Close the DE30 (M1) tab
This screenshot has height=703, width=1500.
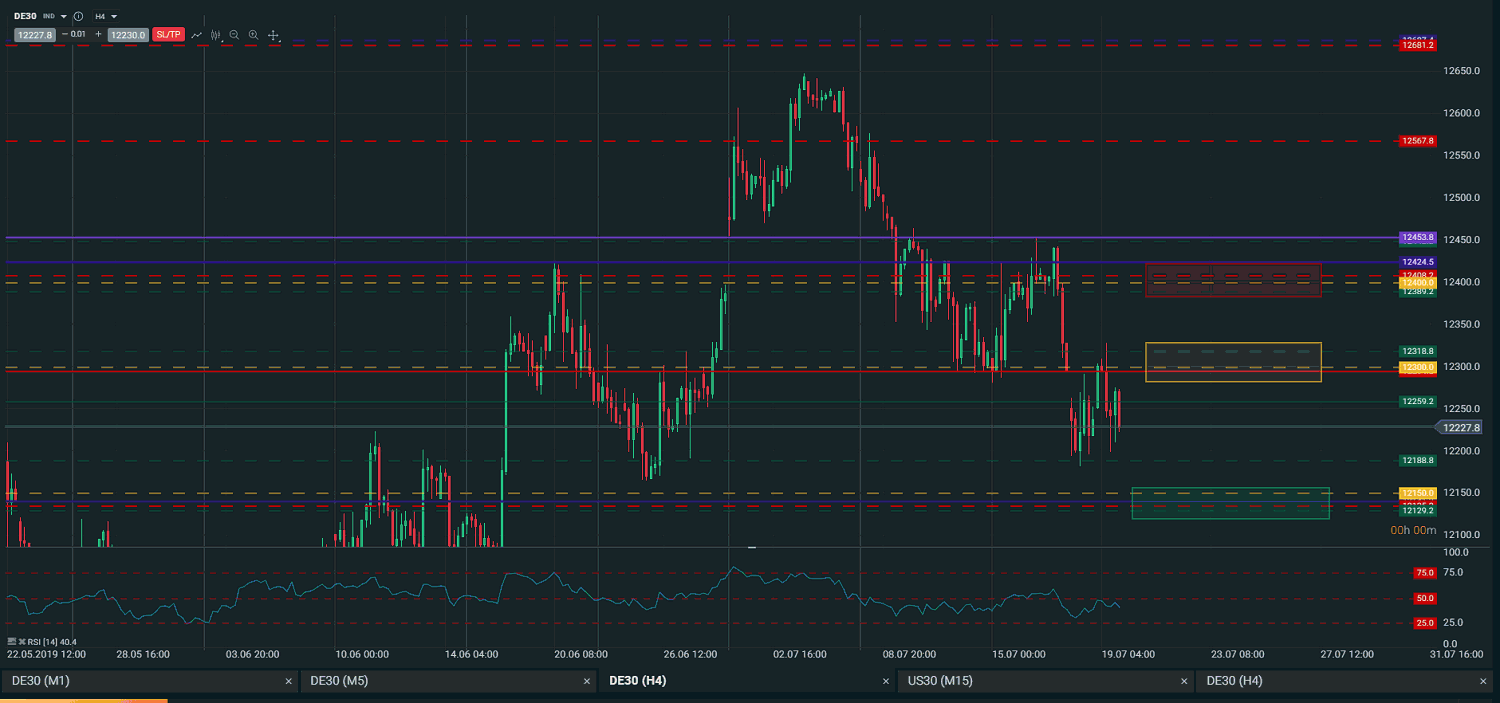click(x=289, y=681)
